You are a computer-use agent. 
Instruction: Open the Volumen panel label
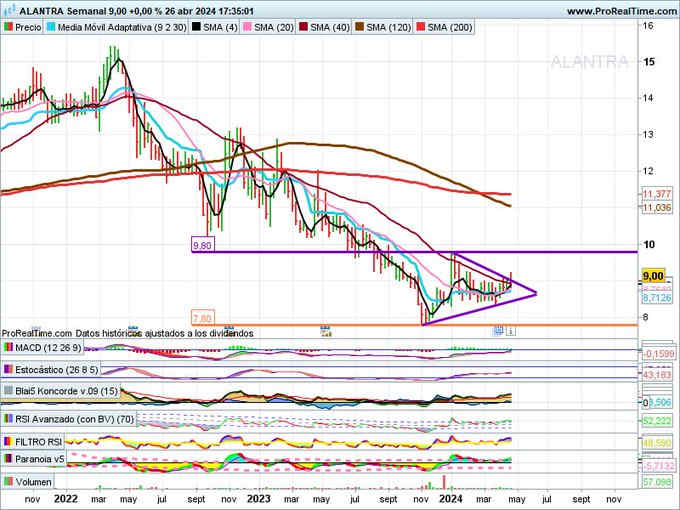(33, 481)
